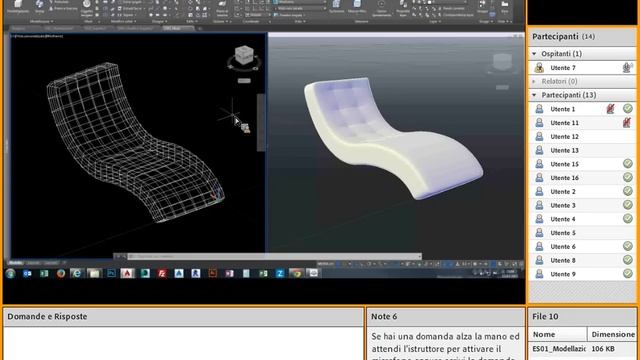Click Utente 11 muted microphone icon

[x=627, y=122]
